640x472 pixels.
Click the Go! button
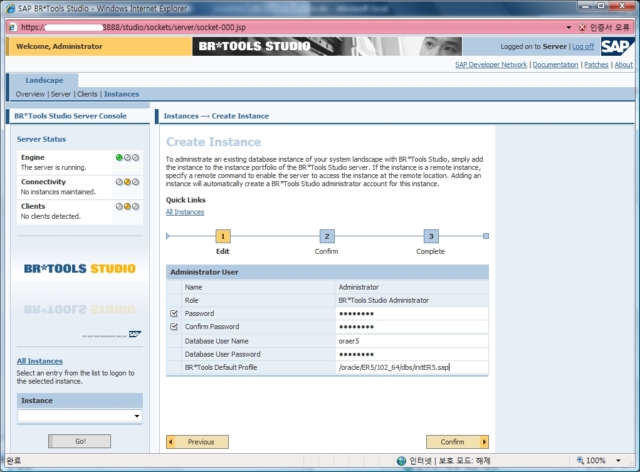pos(80,441)
